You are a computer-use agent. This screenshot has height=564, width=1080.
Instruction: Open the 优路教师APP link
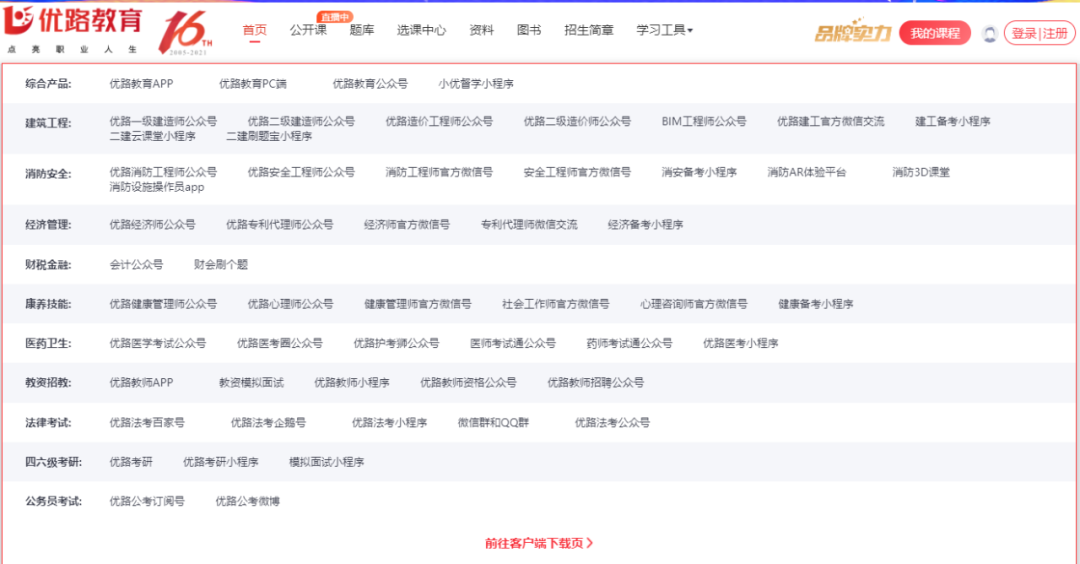point(141,383)
